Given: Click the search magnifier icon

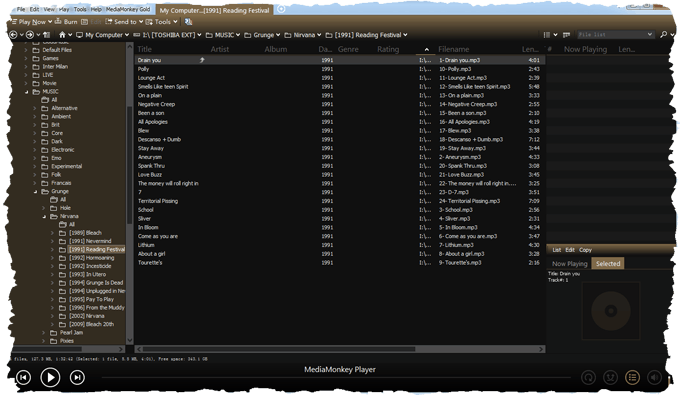Looking at the screenshot, I should click(663, 34).
